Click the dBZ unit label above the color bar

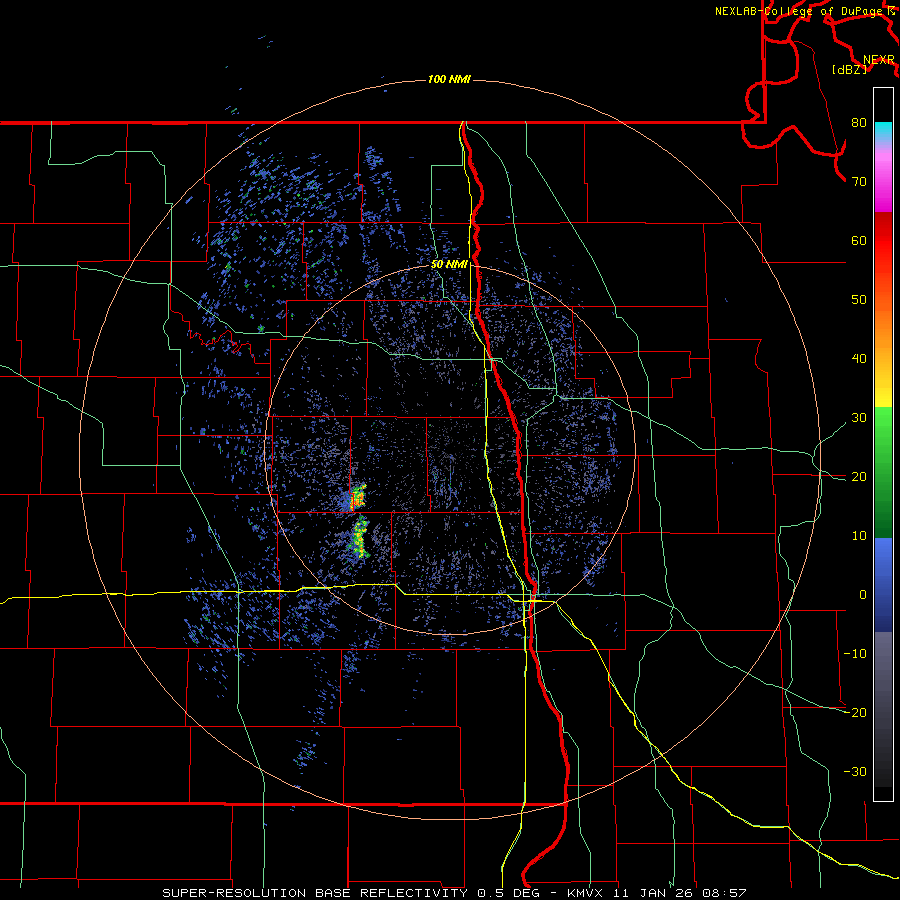[x=849, y=70]
